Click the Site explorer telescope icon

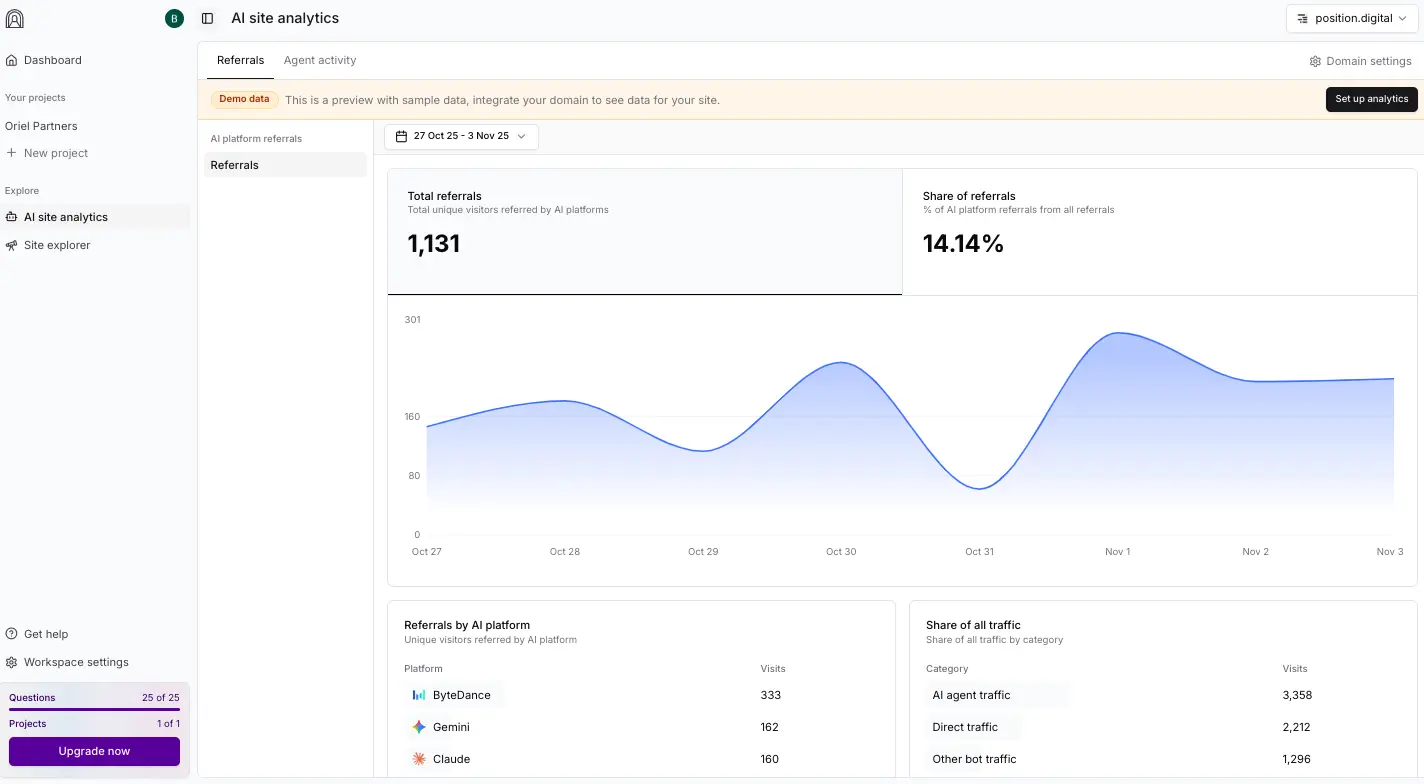(12, 245)
